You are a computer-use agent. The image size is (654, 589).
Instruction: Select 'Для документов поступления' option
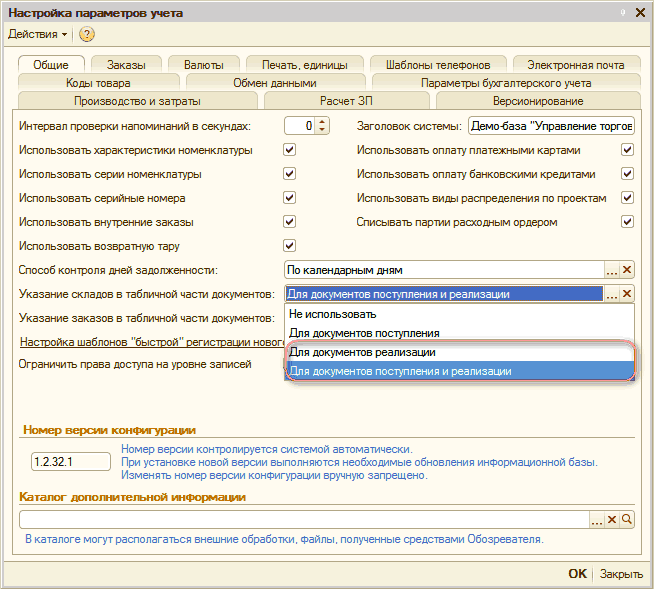point(459,333)
